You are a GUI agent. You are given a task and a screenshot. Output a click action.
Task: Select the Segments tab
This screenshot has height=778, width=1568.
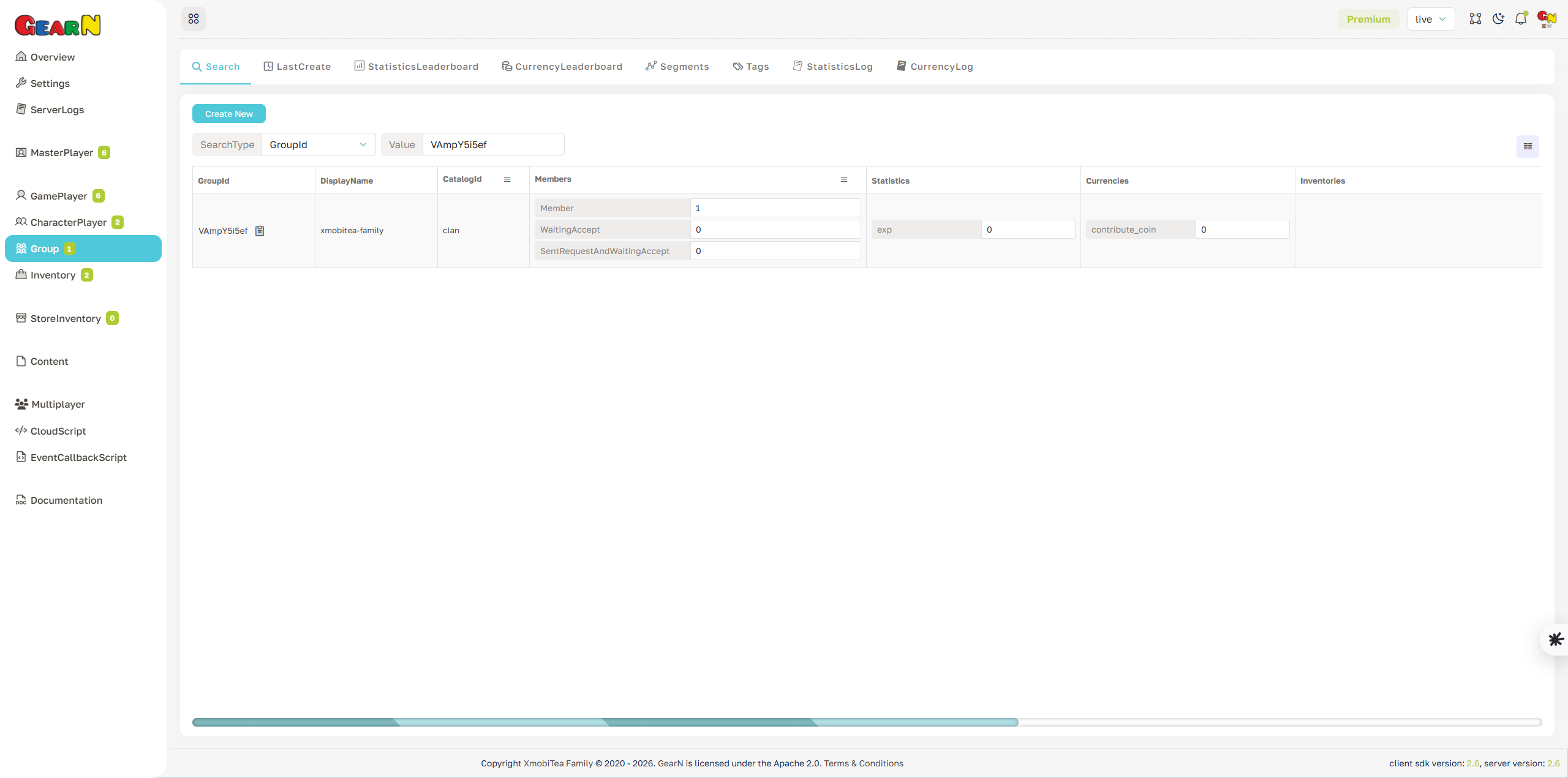[x=676, y=66]
